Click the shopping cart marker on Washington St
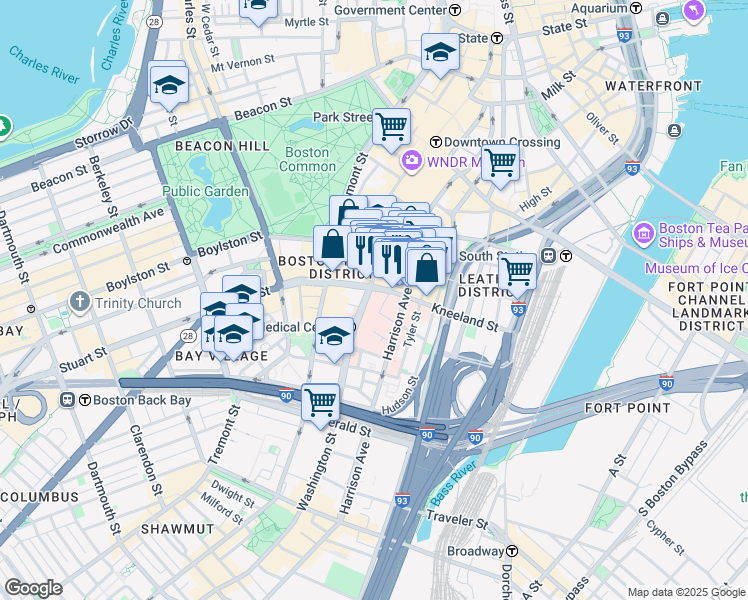 point(321,403)
